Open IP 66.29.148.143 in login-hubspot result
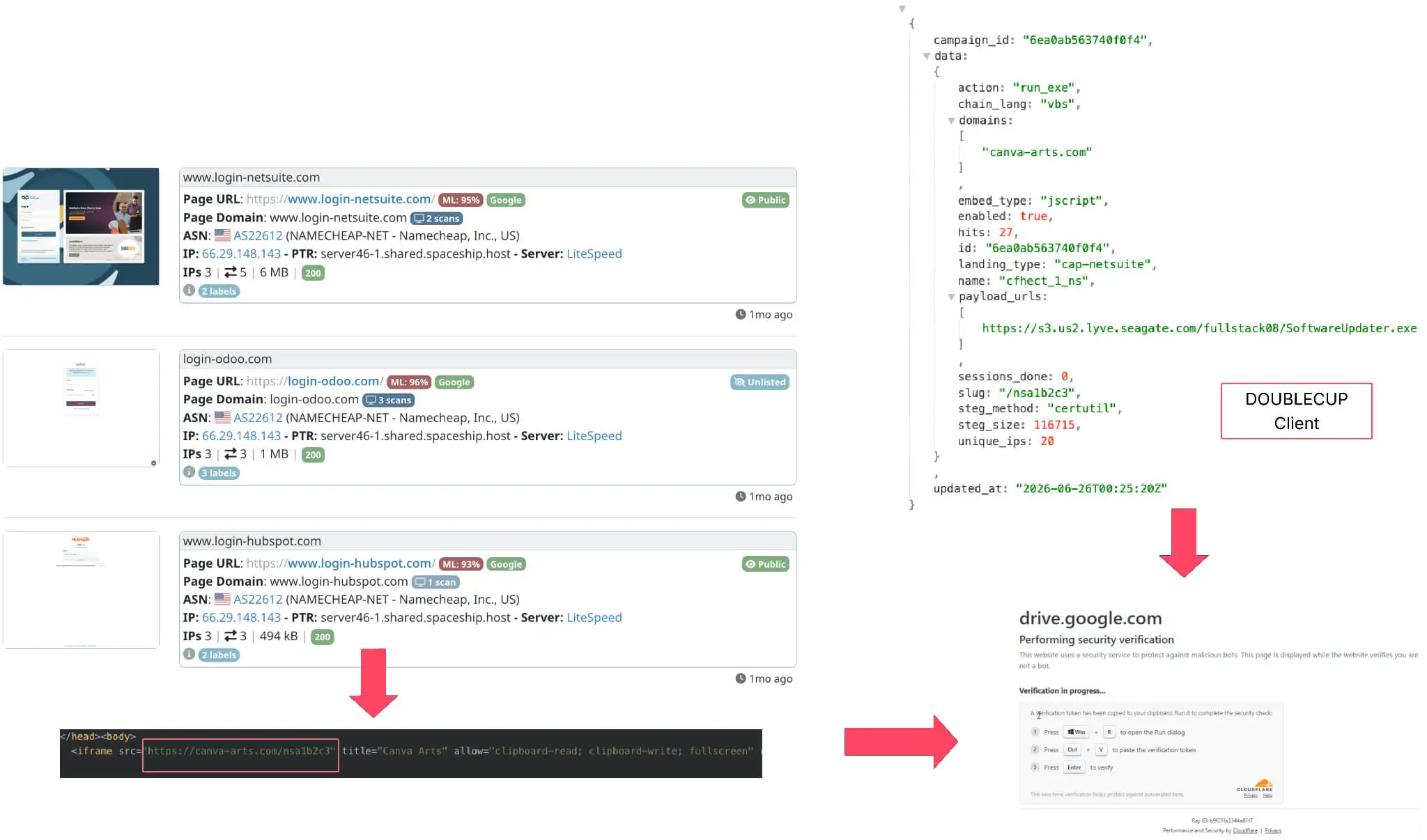Image resolution: width=1427 pixels, height=840 pixels. [x=241, y=617]
